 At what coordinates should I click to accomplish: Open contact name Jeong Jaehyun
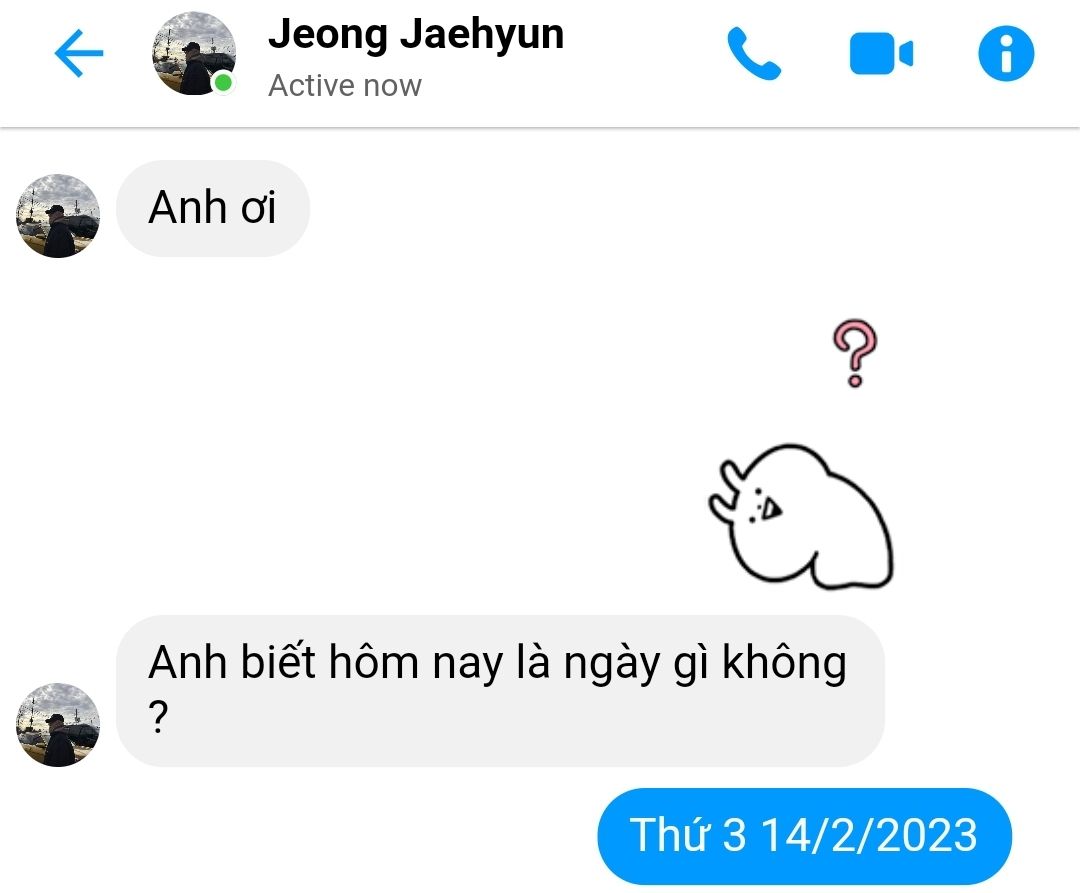pos(416,34)
